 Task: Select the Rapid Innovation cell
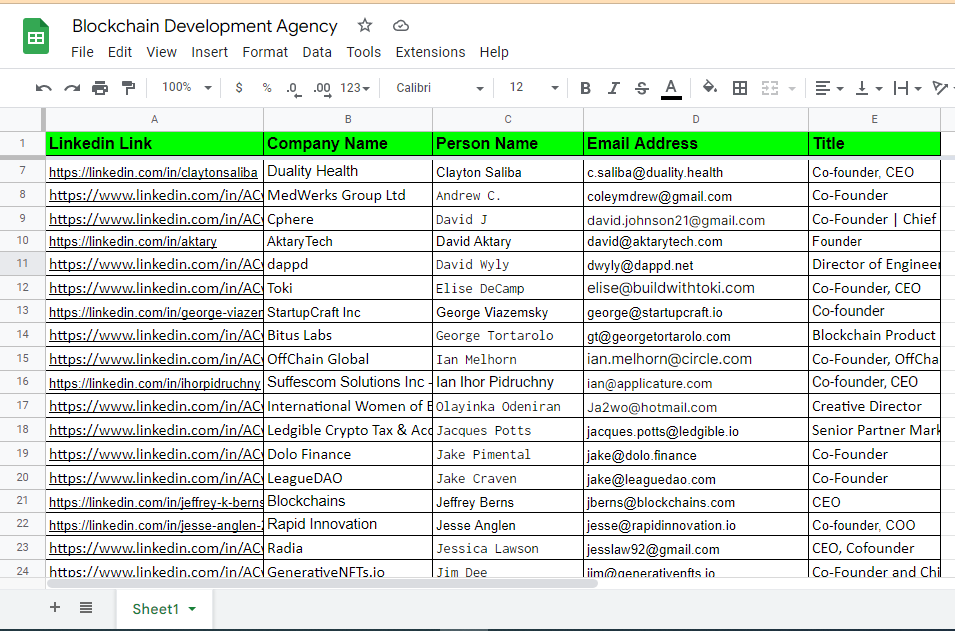(x=348, y=524)
